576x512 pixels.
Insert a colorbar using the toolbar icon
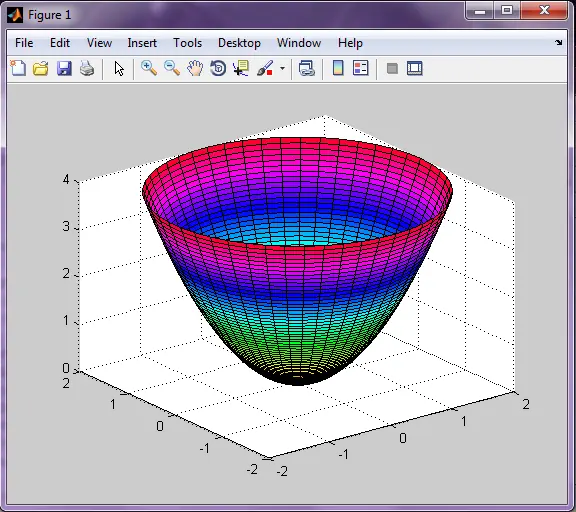(338, 68)
